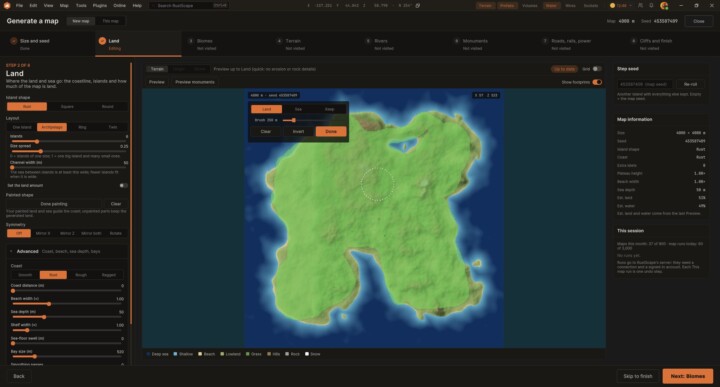Adjust the Sea depth slider
This screenshot has width=720, height=387.
point(67,317)
